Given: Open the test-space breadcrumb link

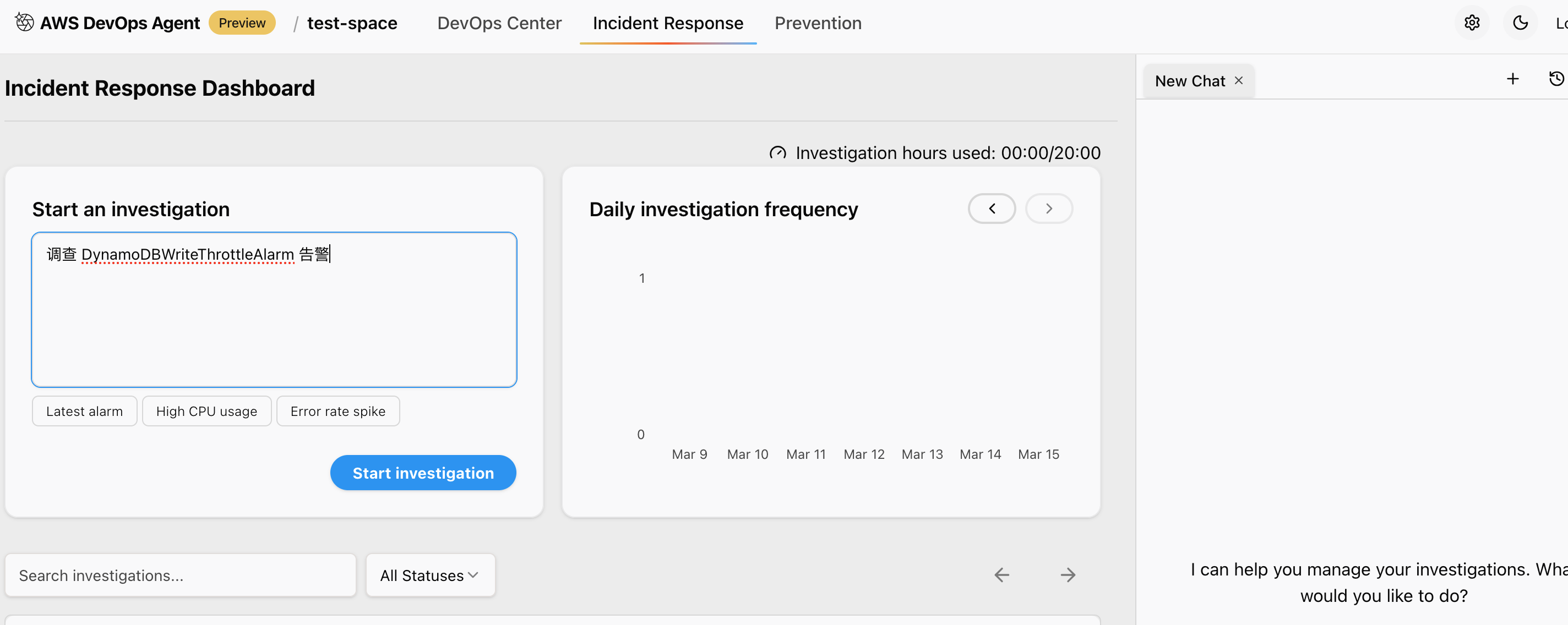Looking at the screenshot, I should (352, 23).
